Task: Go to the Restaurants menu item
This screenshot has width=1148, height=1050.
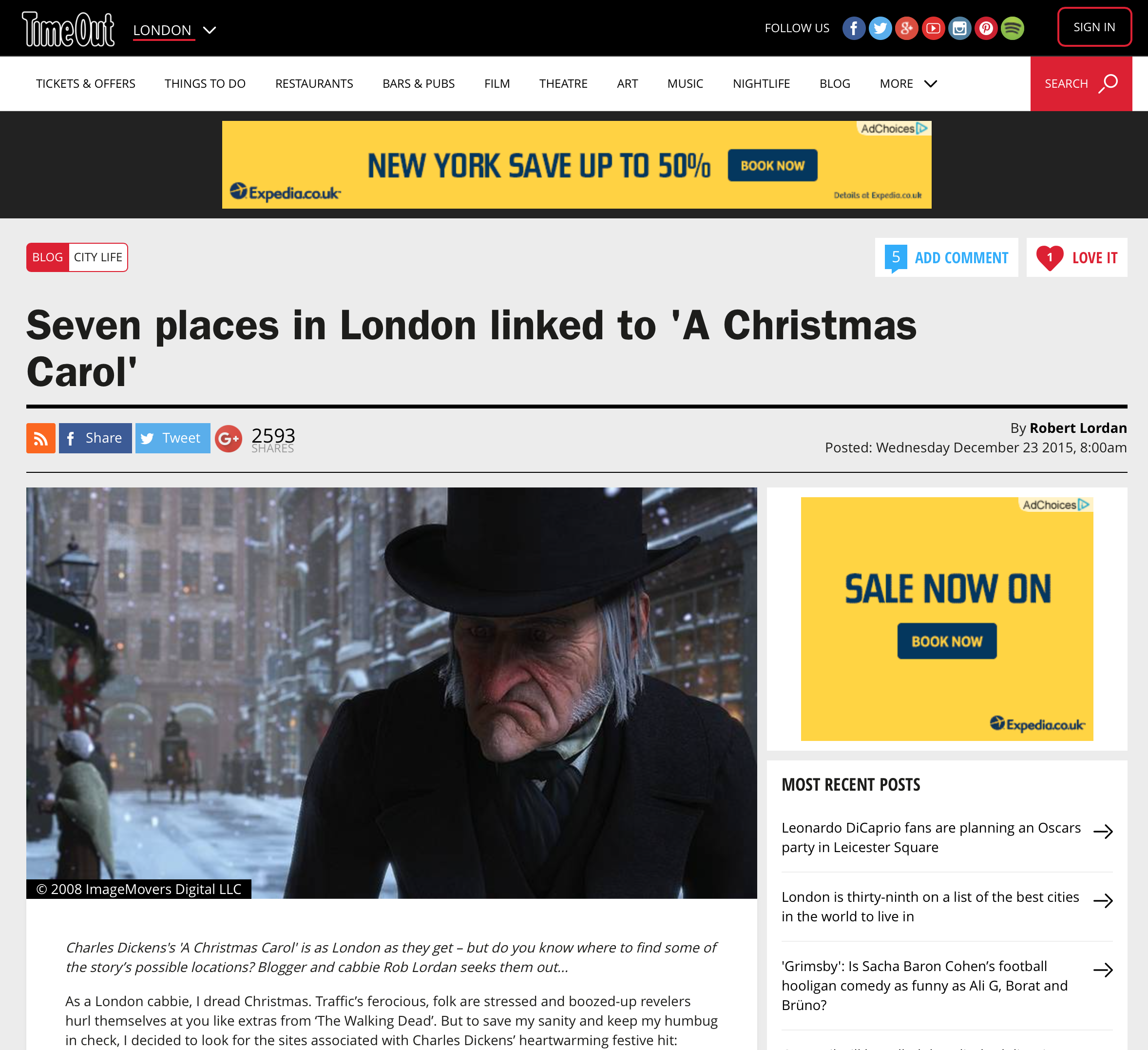Action: pyautogui.click(x=314, y=84)
